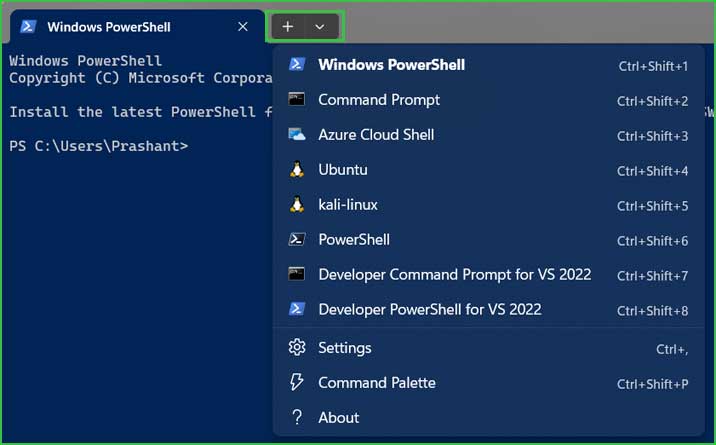Open a Command Prompt profile
This screenshot has height=445, width=716.
click(489, 99)
